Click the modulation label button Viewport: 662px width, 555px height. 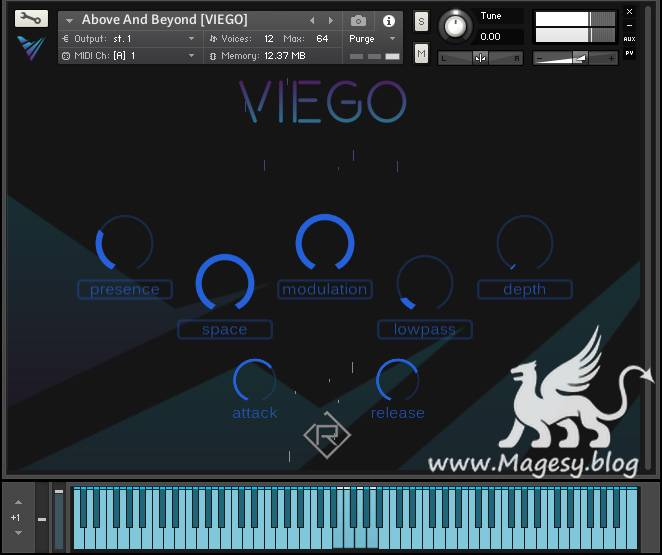325,290
